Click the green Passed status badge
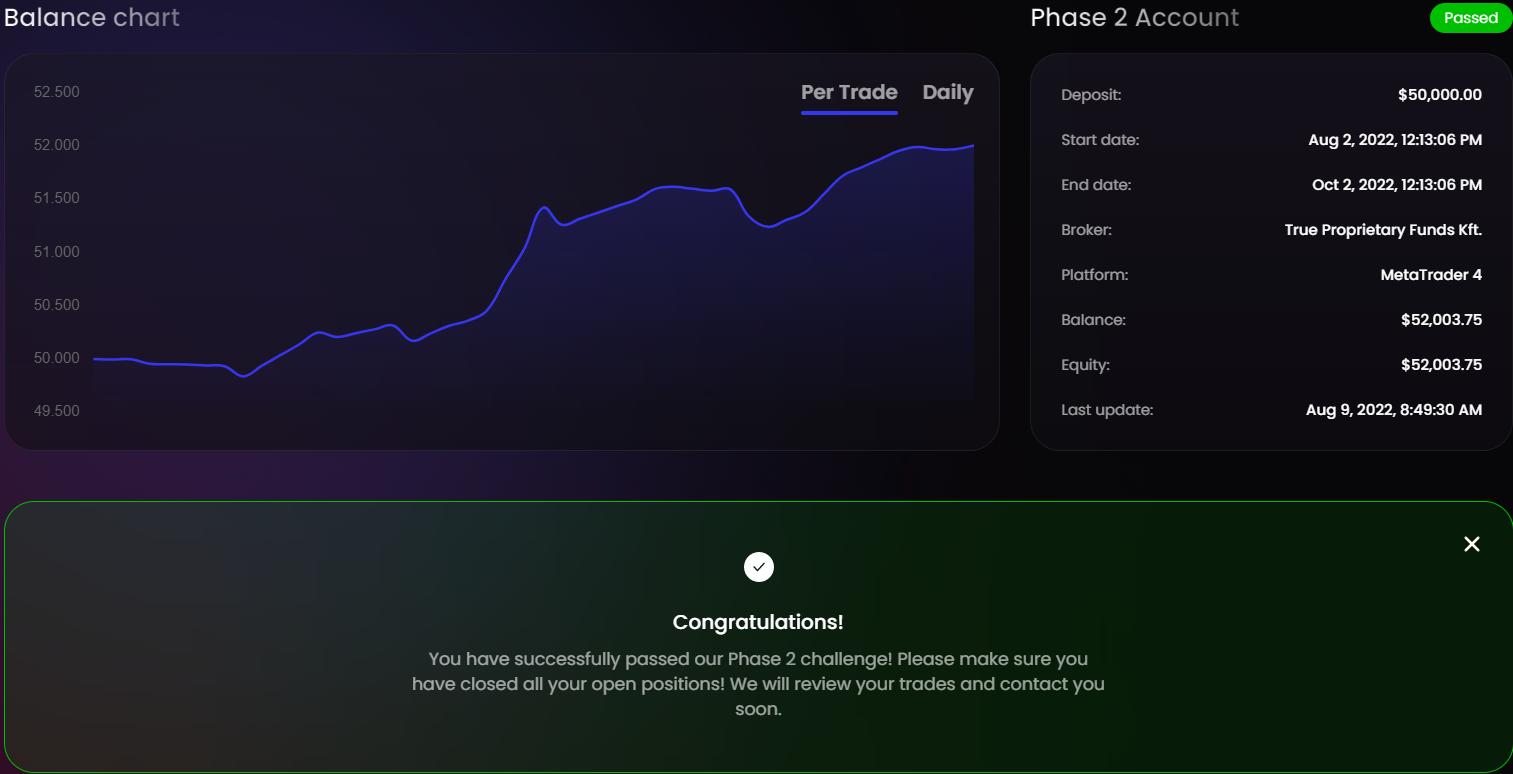Viewport: 1513px width, 774px height. (x=1470, y=18)
